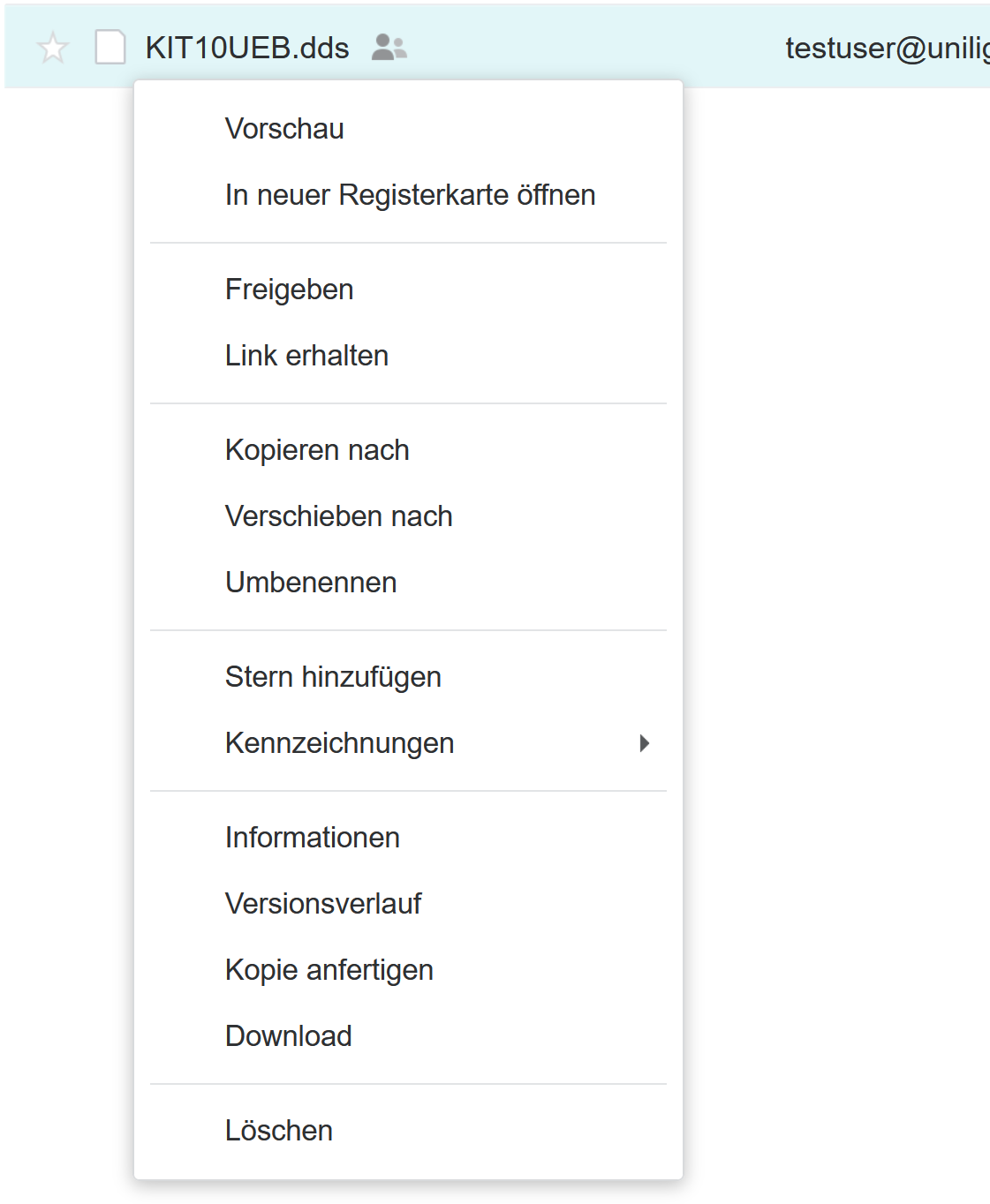The width and height of the screenshot is (990, 1204).
Task: Choose In neuer Registerkarte öffnen
Action: click(410, 195)
